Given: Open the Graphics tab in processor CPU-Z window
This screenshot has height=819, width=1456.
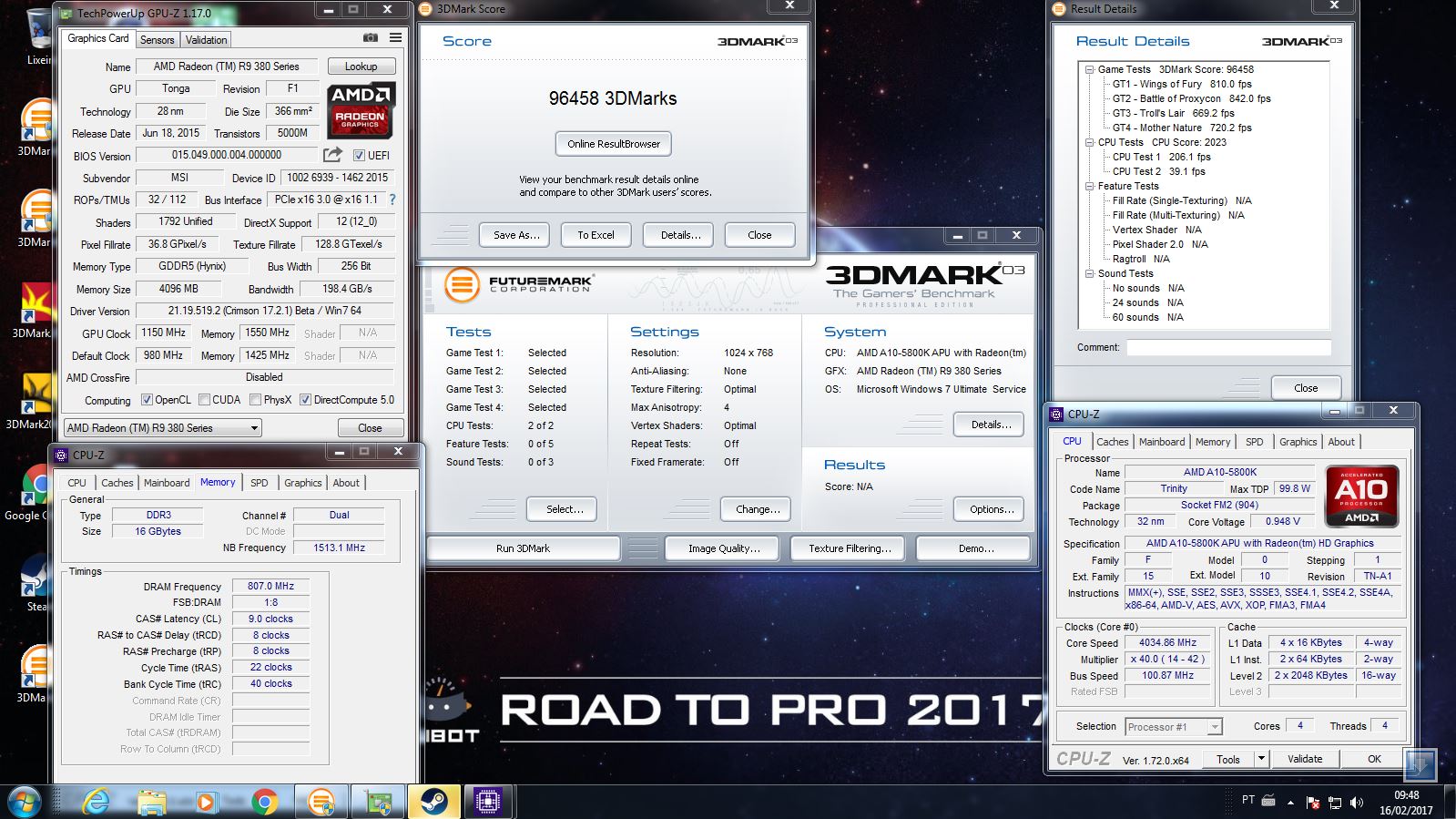Looking at the screenshot, I should pos(1298,442).
